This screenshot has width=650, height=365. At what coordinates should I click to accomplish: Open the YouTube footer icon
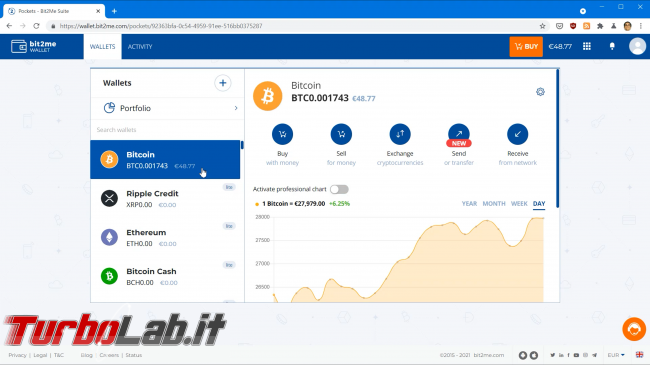click(576, 355)
